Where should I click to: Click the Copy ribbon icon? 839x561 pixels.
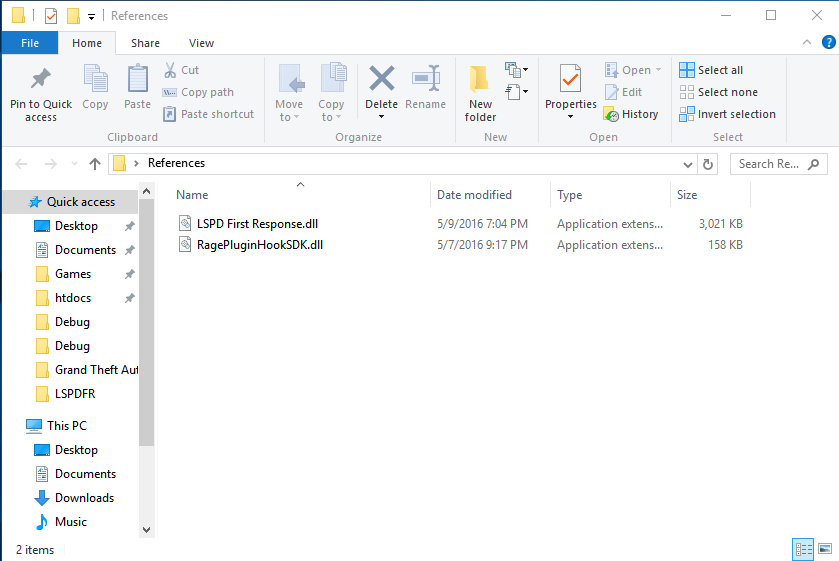click(x=95, y=79)
